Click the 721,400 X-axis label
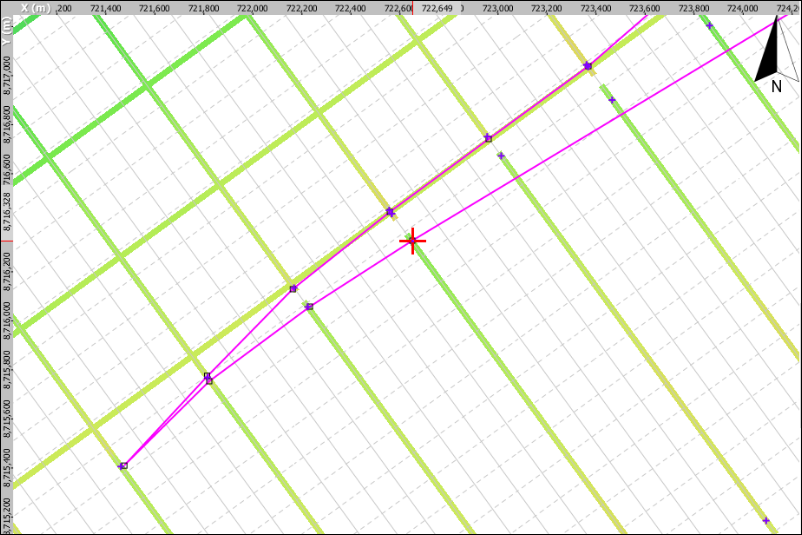 coord(105,8)
